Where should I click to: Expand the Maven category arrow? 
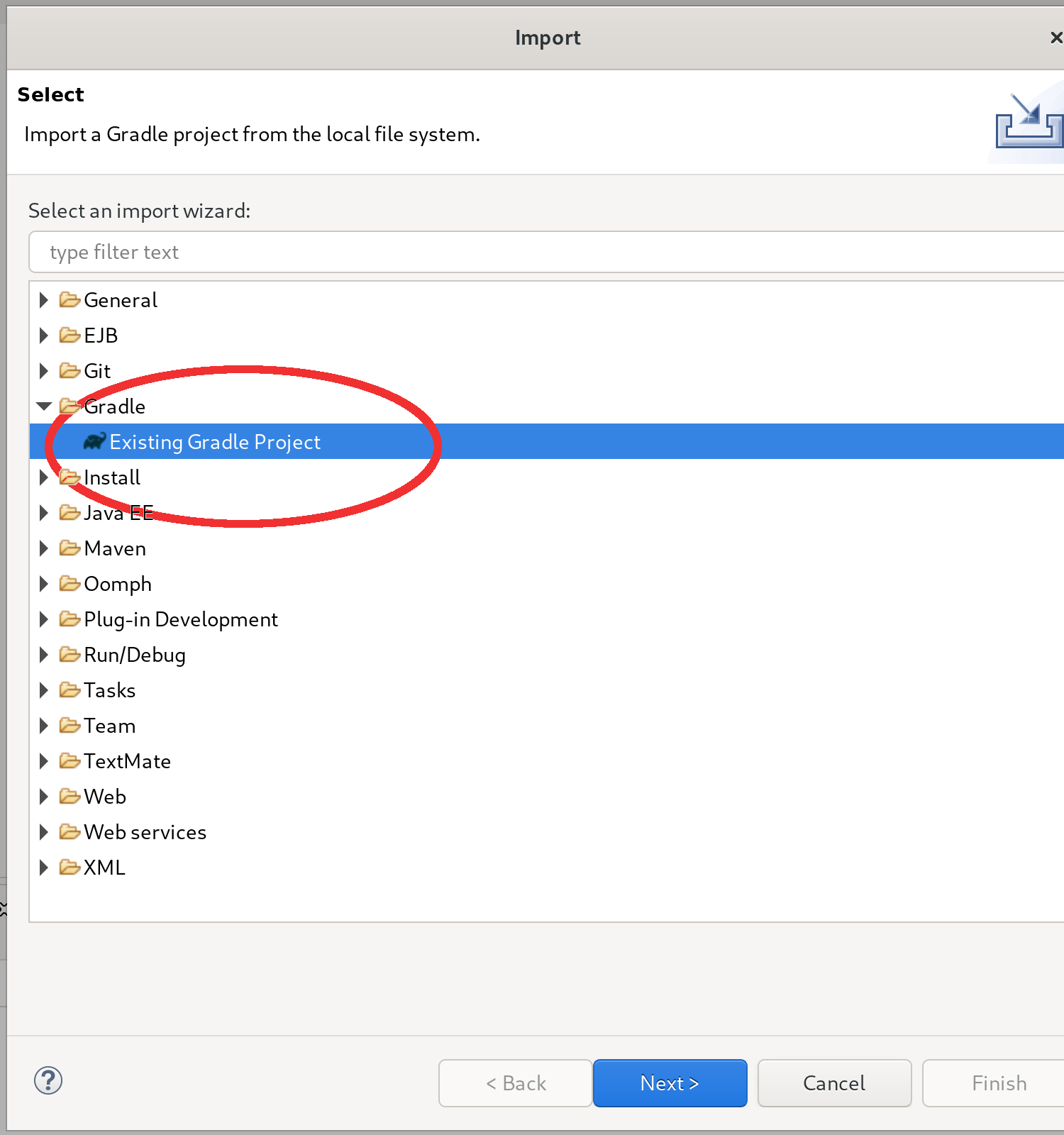tap(43, 548)
